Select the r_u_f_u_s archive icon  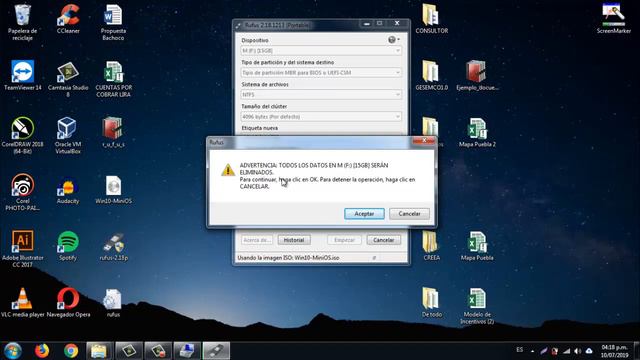coord(113,132)
